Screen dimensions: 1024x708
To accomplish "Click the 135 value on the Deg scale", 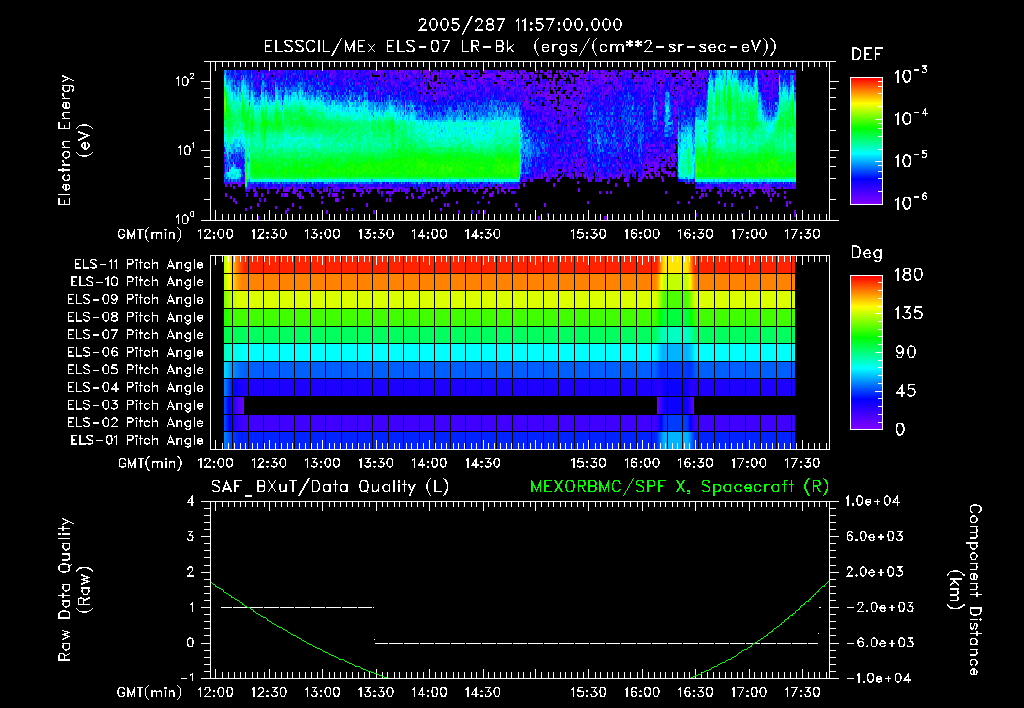I will pyautogui.click(x=908, y=313).
